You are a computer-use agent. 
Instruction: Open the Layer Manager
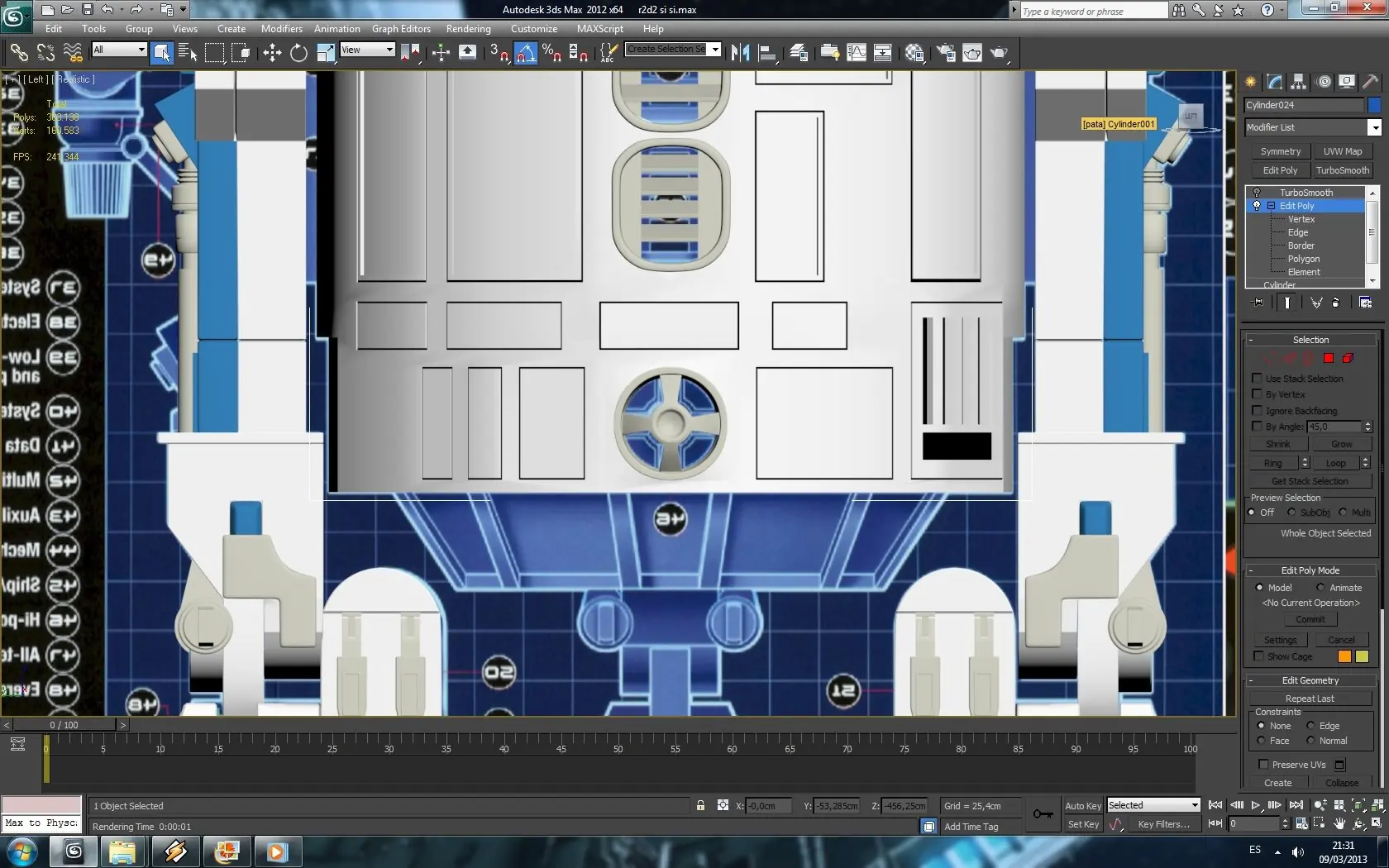(x=799, y=53)
